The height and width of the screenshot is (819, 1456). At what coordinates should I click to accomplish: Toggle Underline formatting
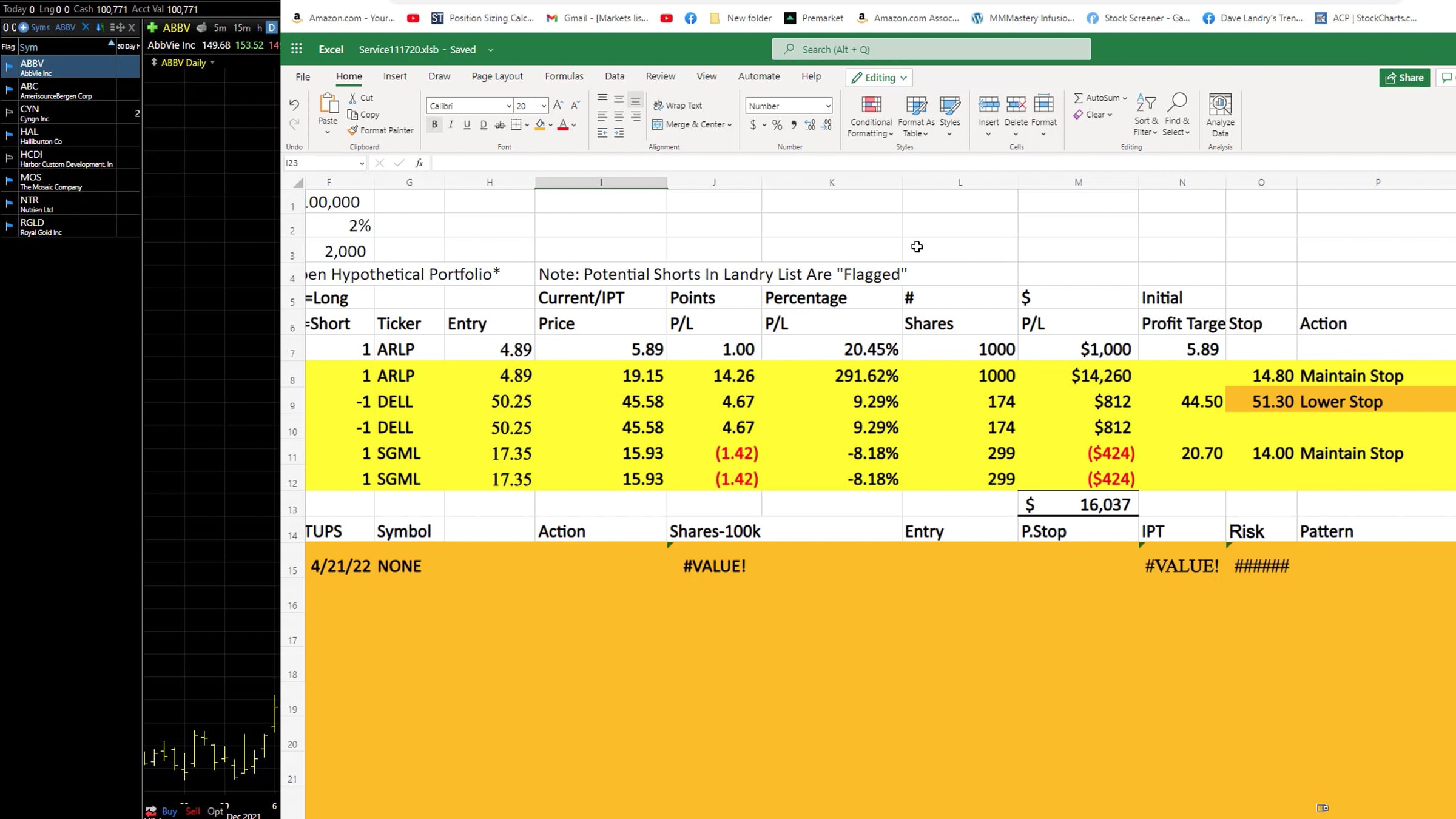pyautogui.click(x=467, y=124)
